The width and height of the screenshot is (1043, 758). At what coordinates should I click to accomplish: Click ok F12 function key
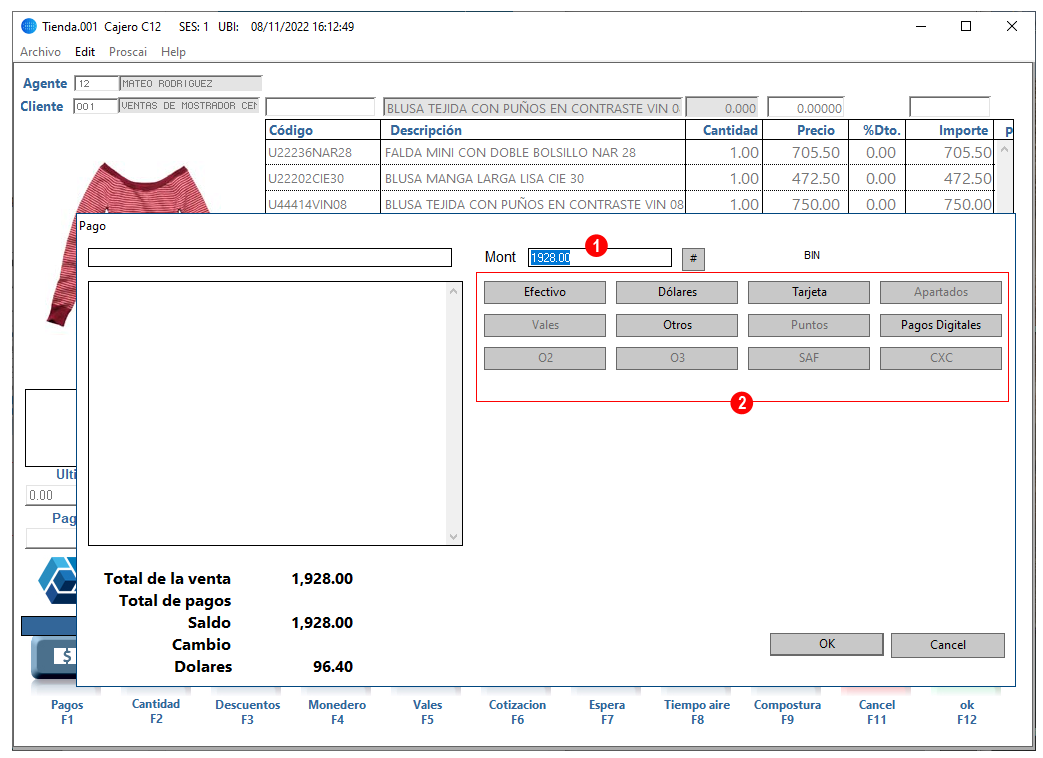[967, 712]
